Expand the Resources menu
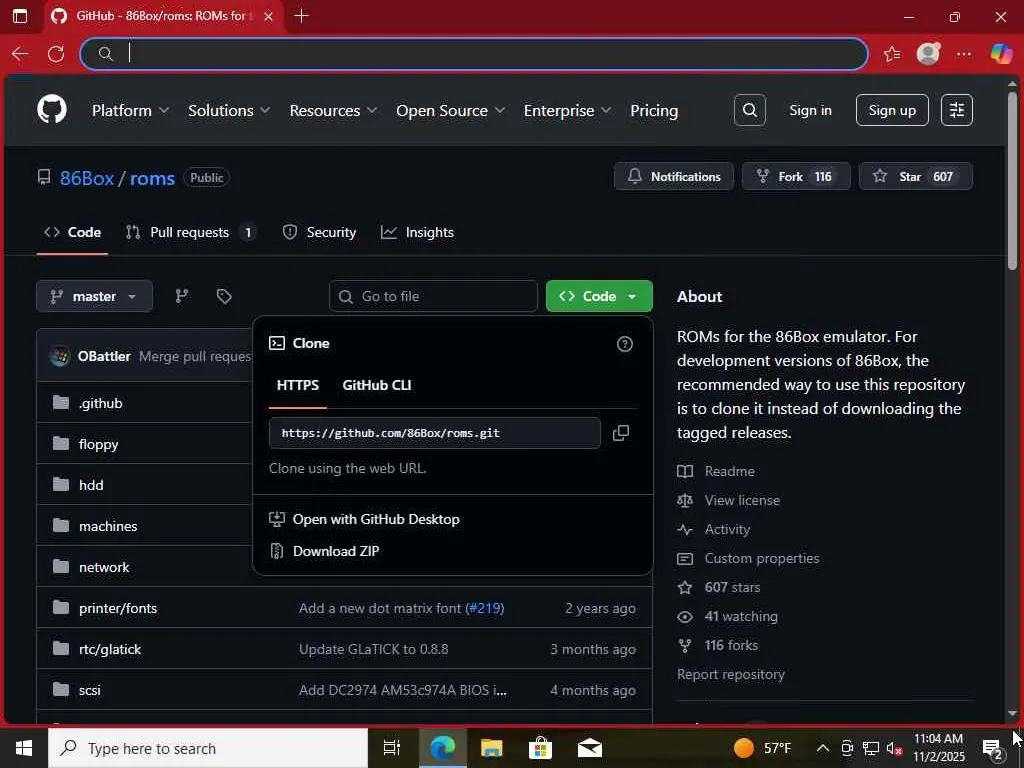Screen dimensions: 1024x768 (x=334, y=110)
